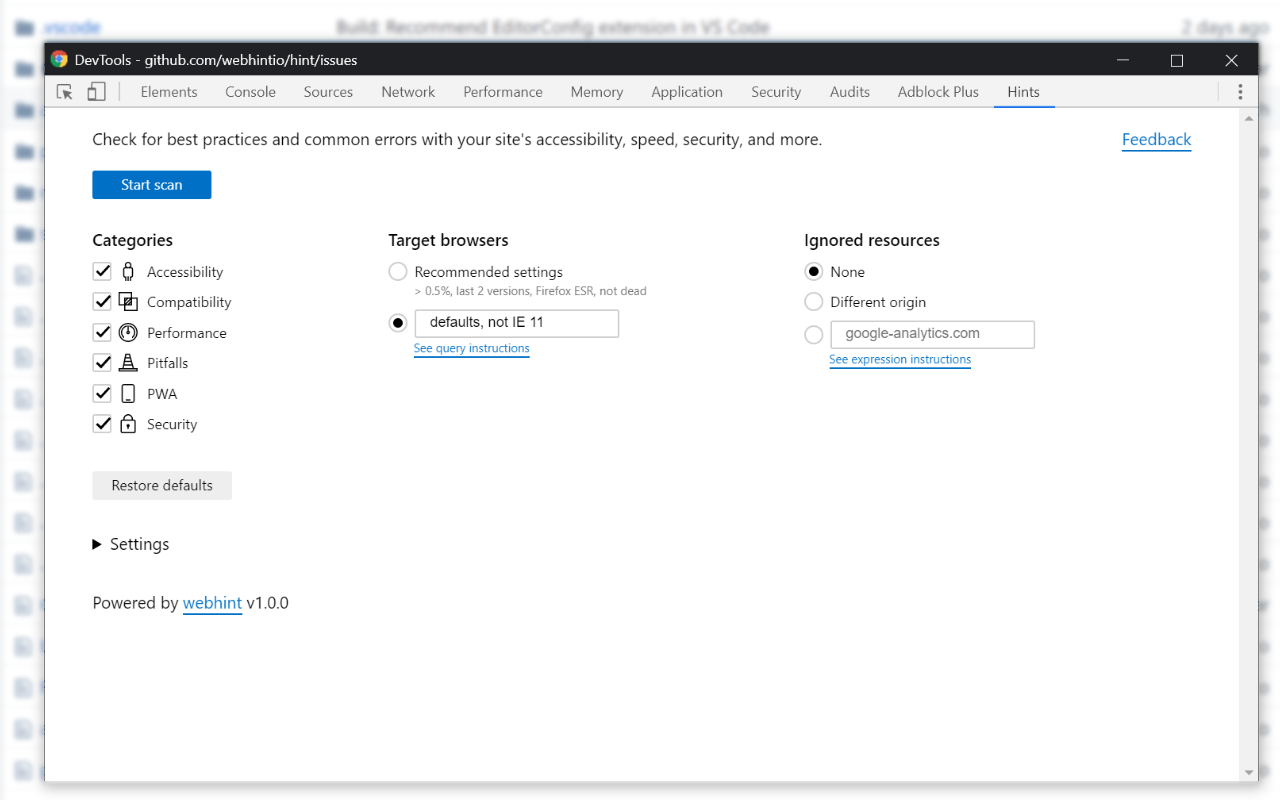Open the customize DevTools three-dot menu
The image size is (1280, 800).
[1240, 91]
